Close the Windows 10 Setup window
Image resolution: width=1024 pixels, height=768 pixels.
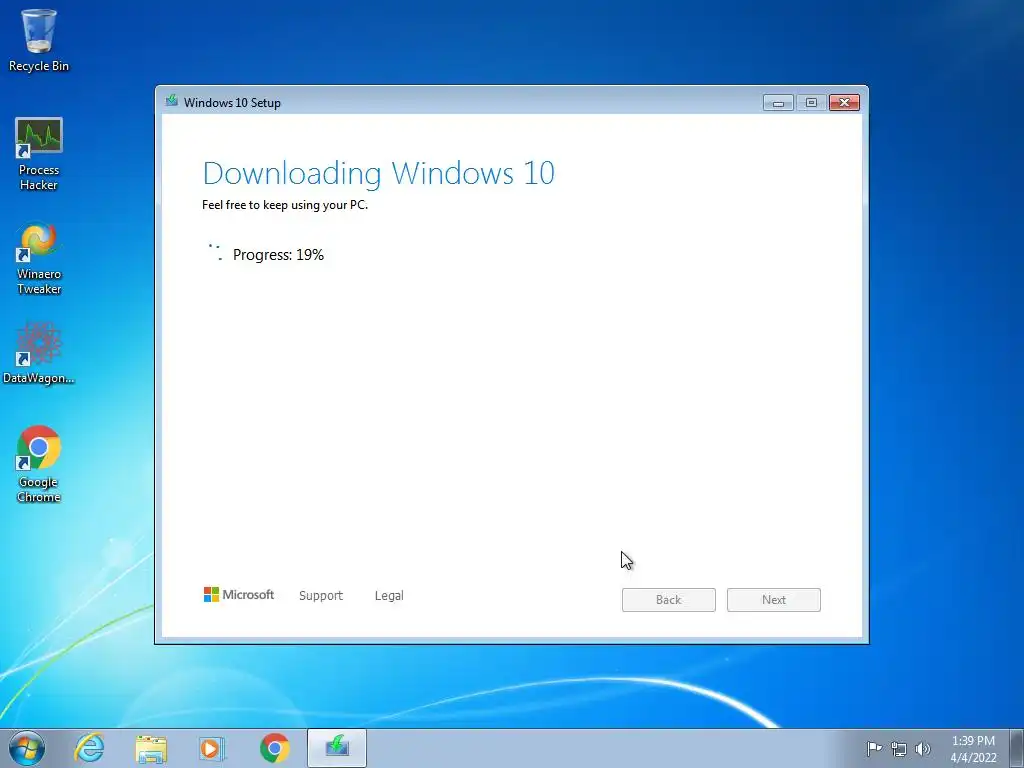click(844, 103)
